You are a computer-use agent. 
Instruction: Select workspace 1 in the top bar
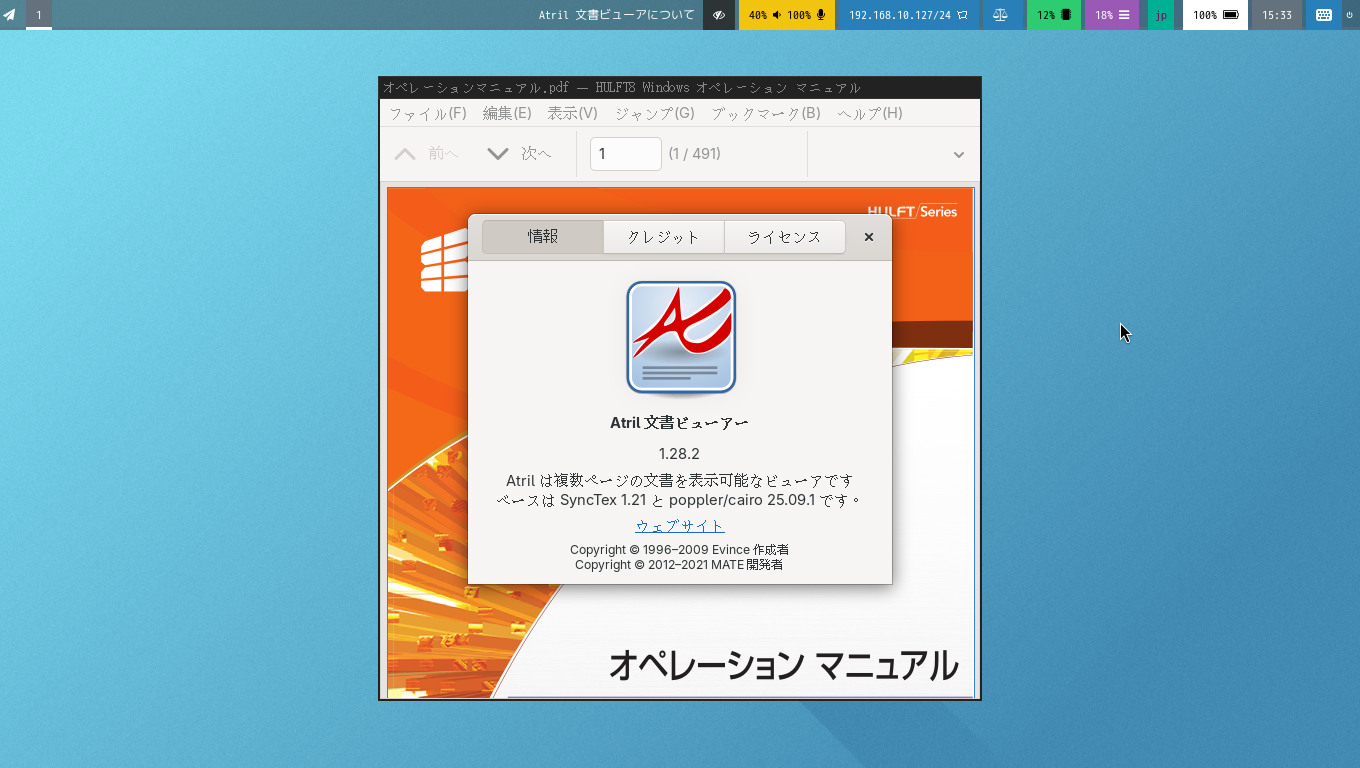(39, 15)
